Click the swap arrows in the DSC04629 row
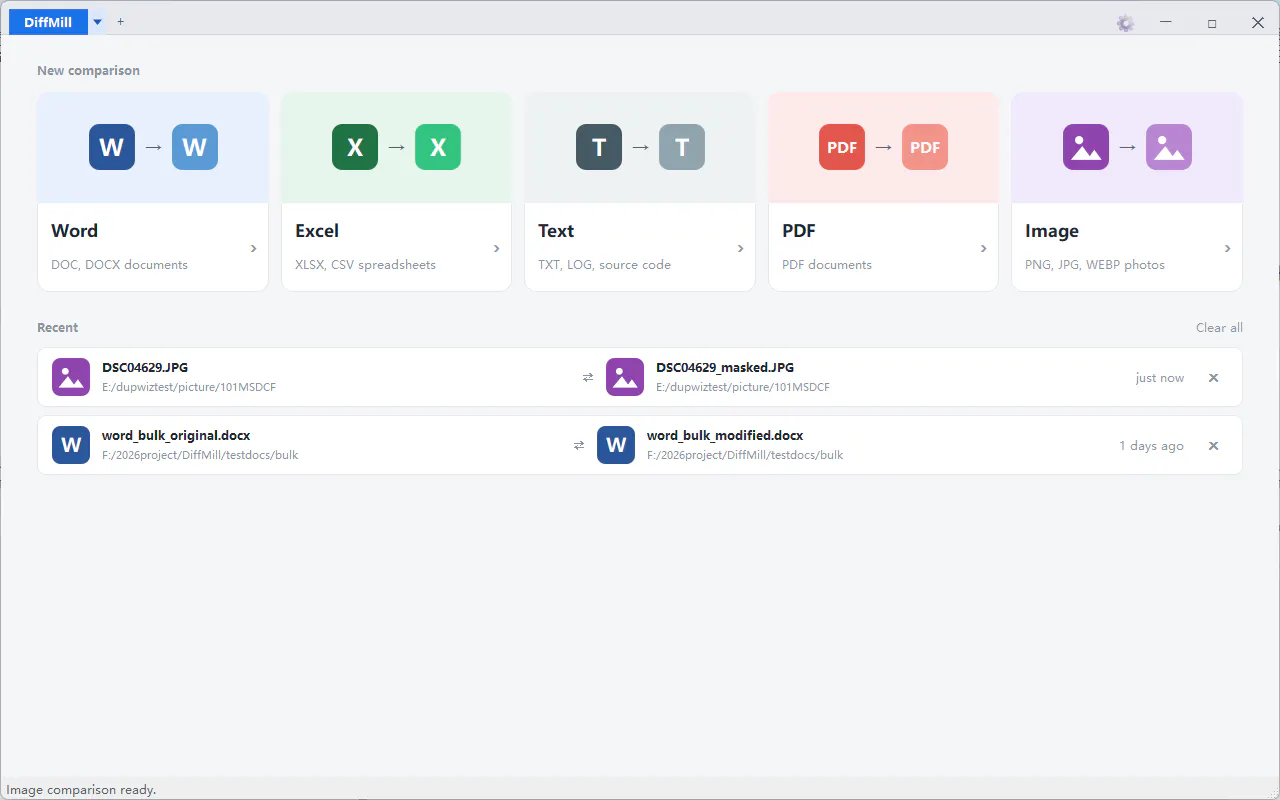1280x800 pixels. tap(588, 377)
